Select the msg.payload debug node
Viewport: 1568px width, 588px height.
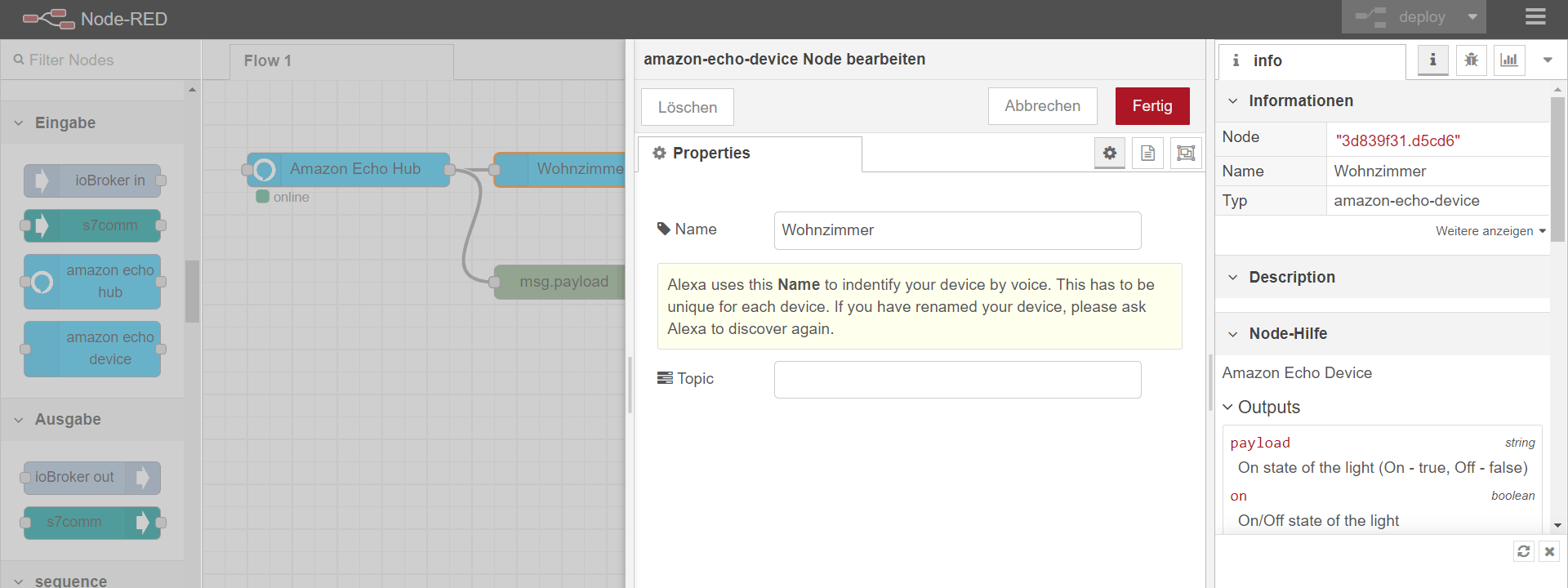tap(560, 282)
